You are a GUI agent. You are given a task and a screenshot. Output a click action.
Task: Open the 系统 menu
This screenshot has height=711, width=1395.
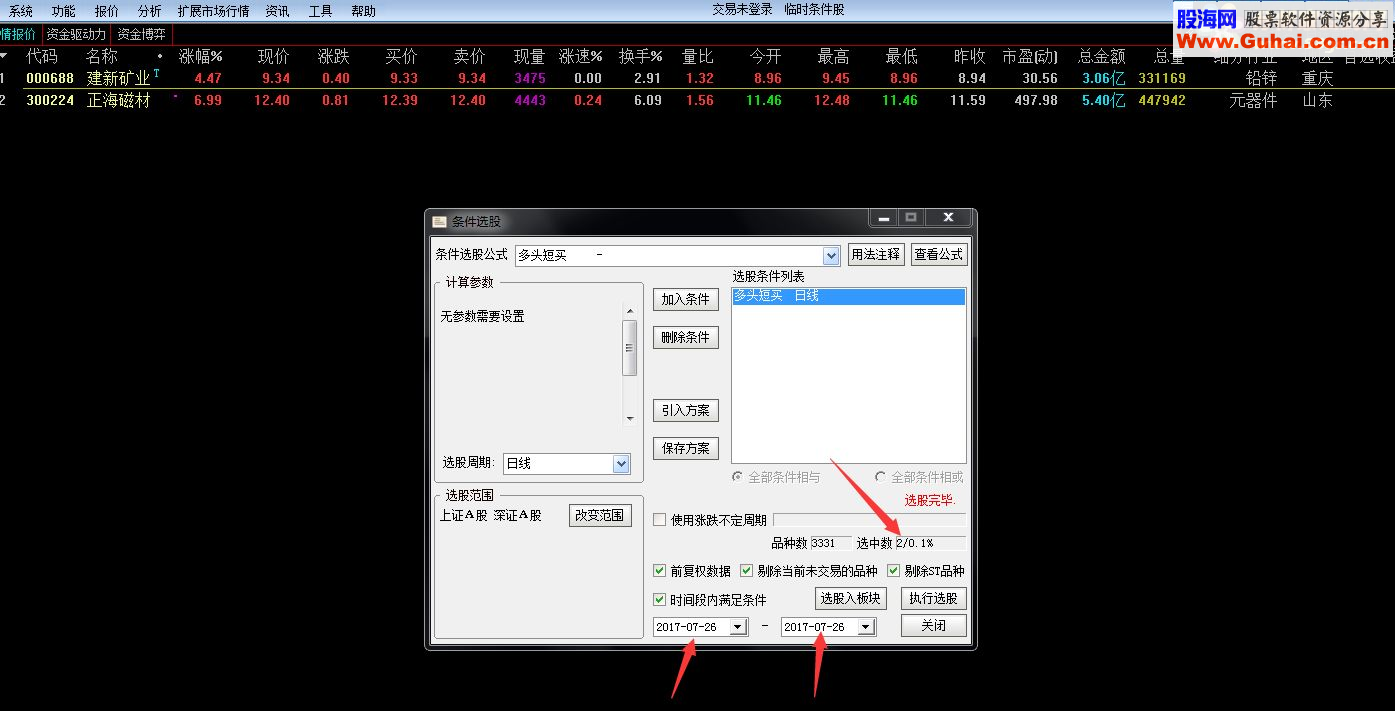[x=21, y=11]
